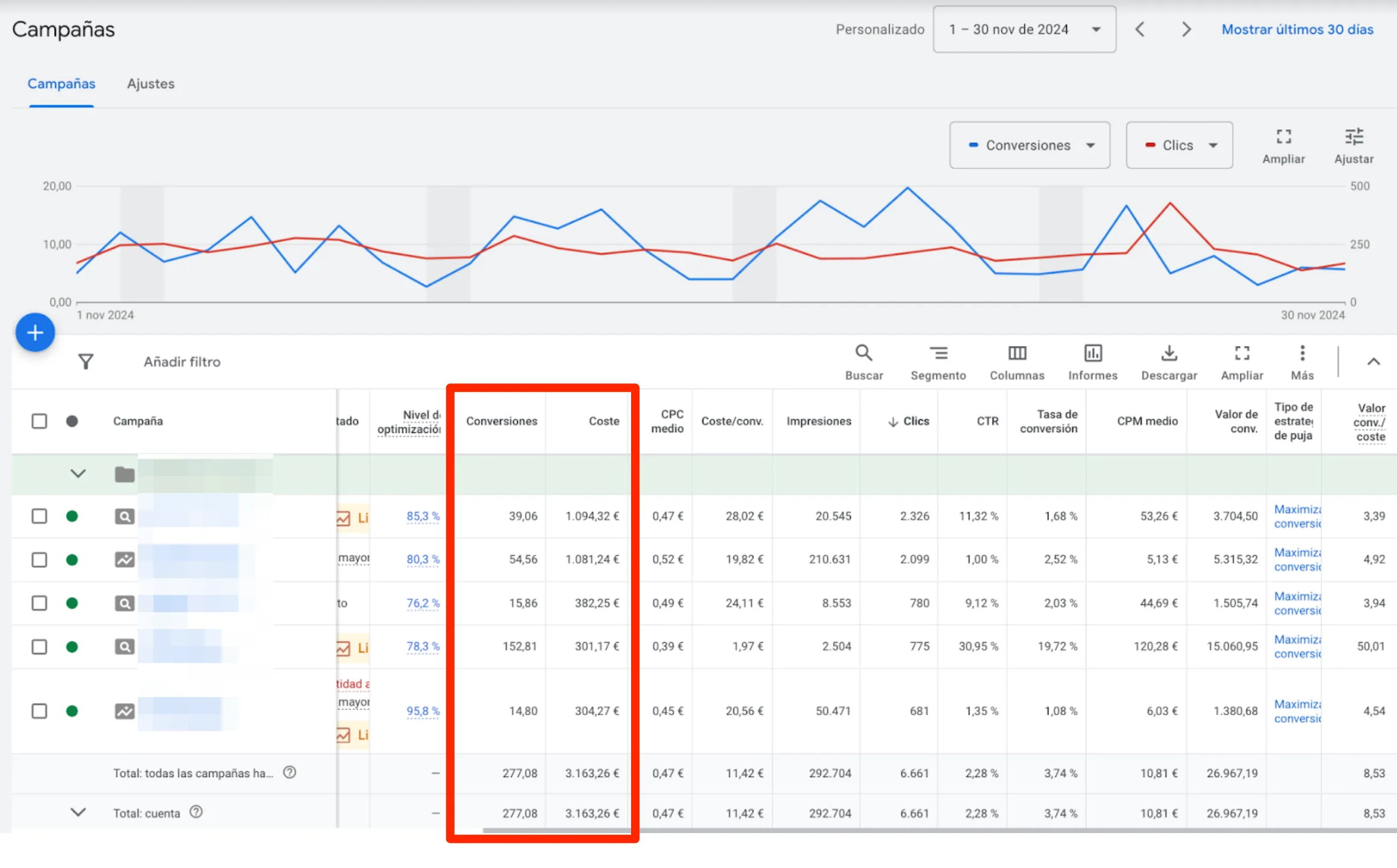Check the campaign row with 39,06 conversions
Image resolution: width=1397 pixels, height=868 pixels.
[39, 516]
